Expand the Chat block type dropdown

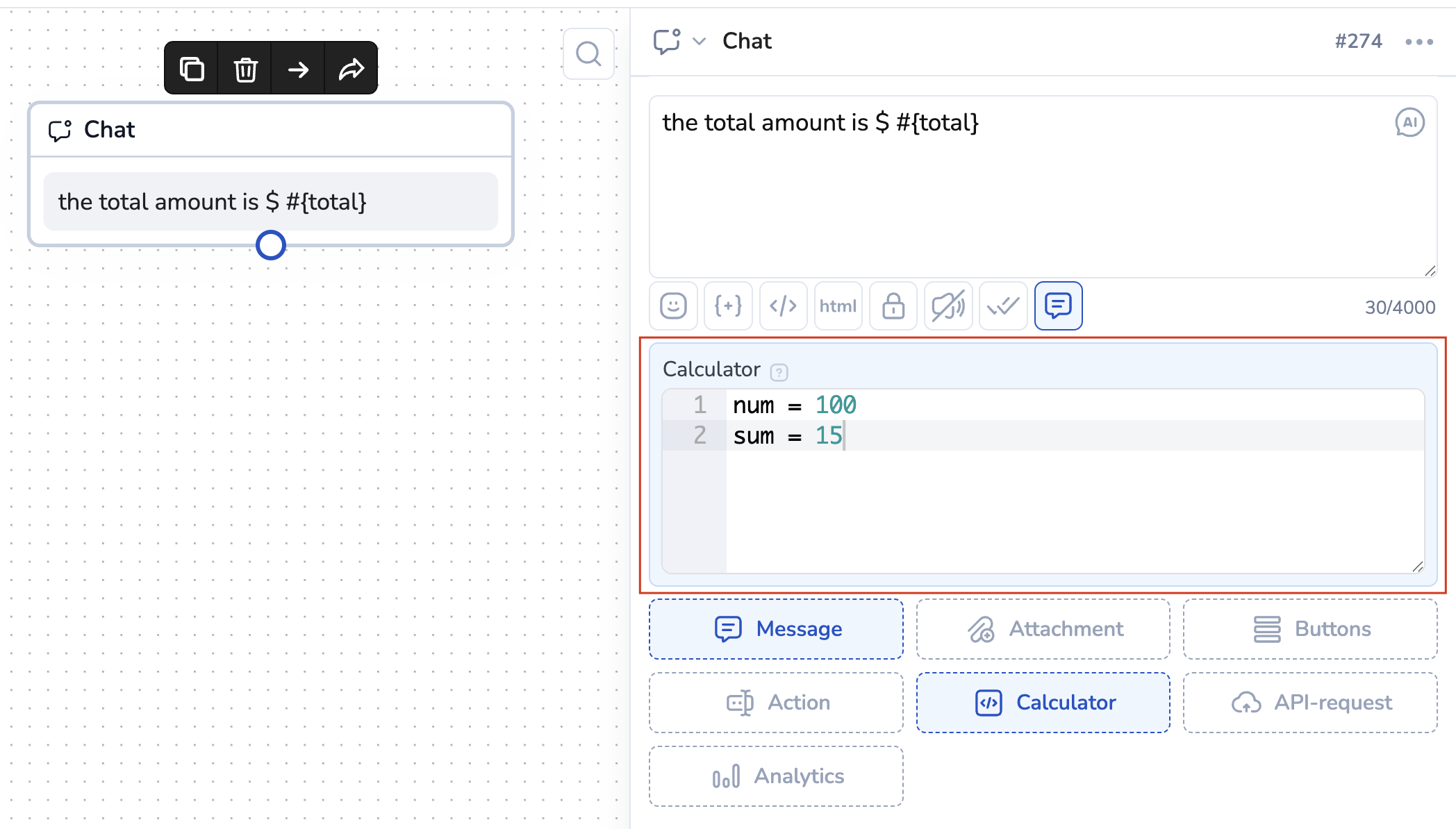point(700,42)
